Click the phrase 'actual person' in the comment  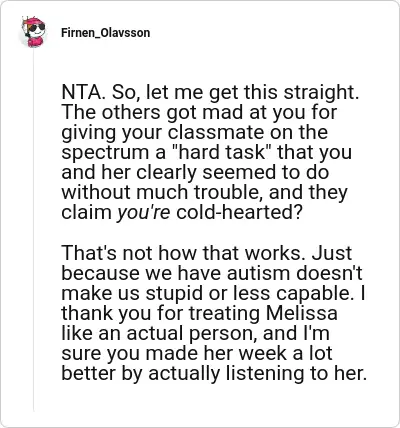pos(192,333)
